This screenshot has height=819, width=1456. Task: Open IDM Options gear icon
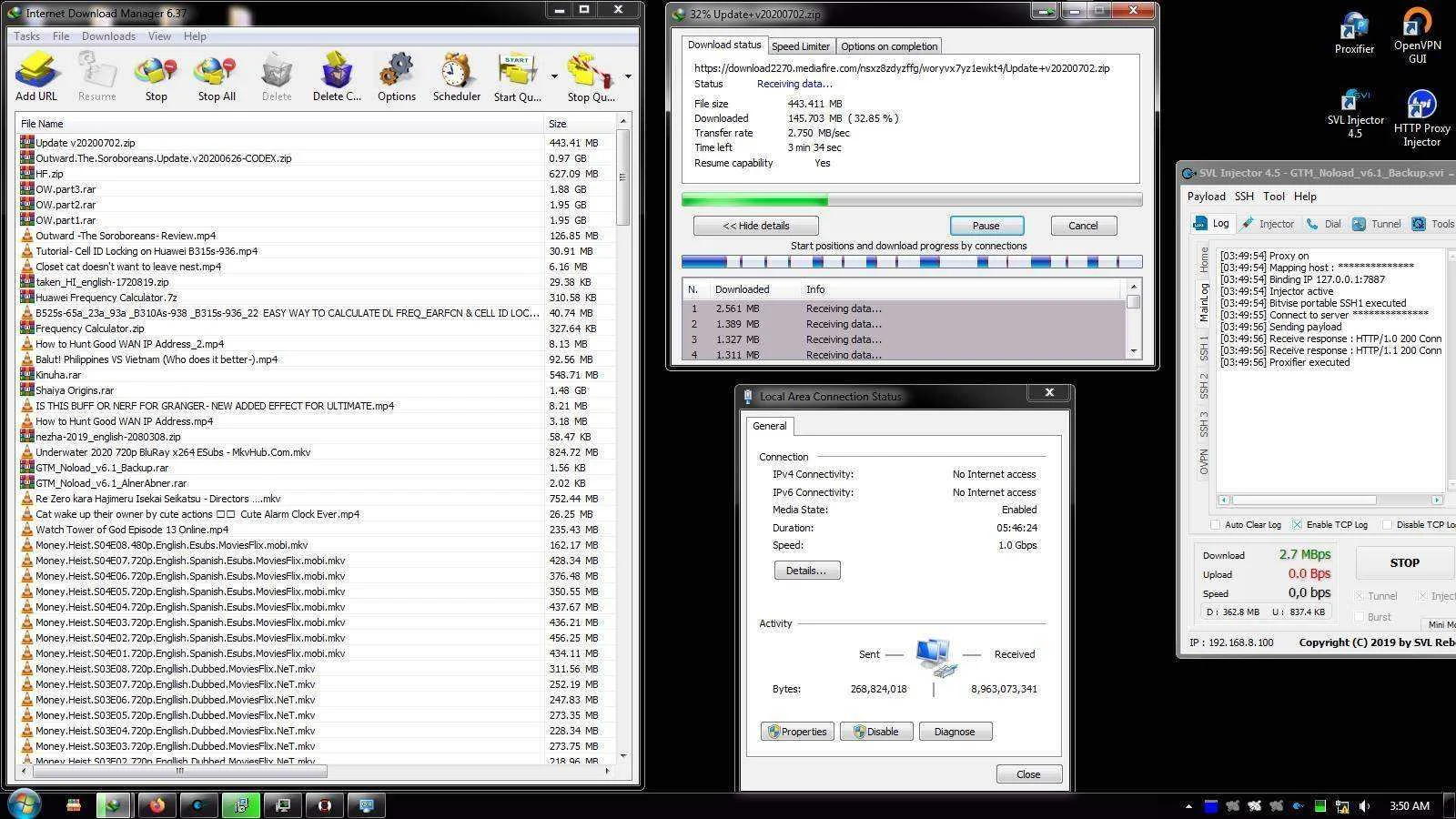[x=397, y=76]
